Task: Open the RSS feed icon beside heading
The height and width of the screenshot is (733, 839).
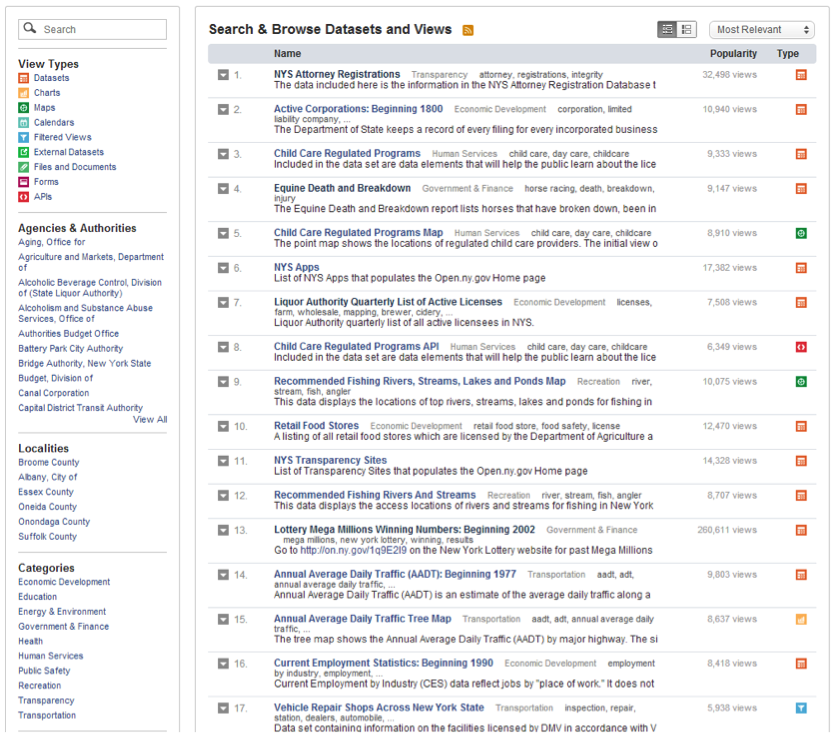Action: (x=468, y=30)
